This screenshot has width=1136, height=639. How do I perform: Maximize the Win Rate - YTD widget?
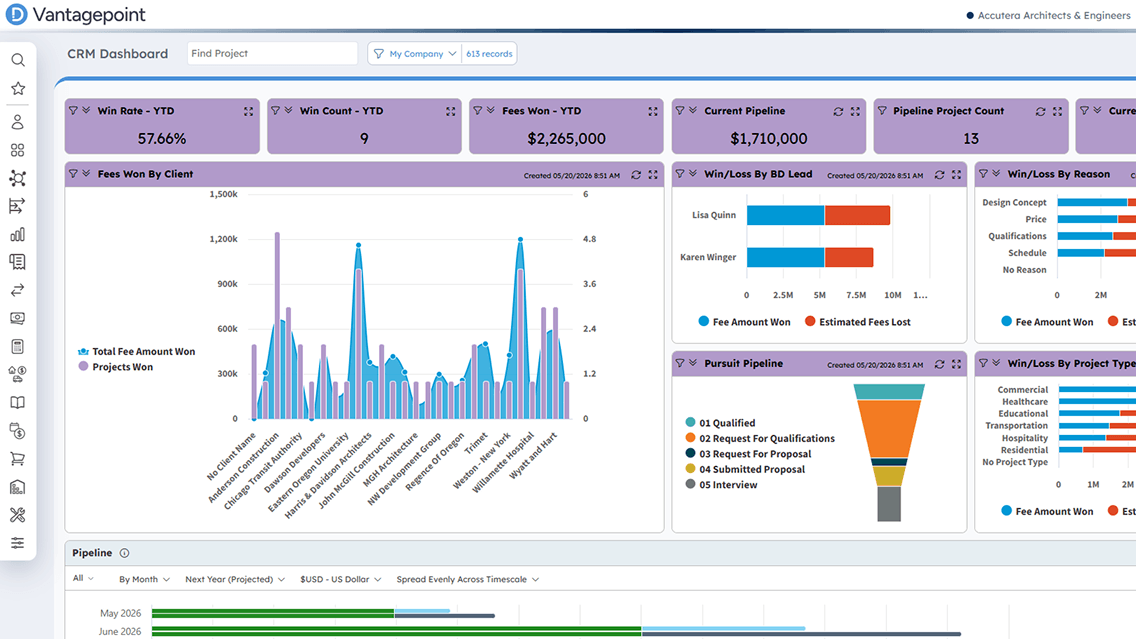pyautogui.click(x=248, y=112)
